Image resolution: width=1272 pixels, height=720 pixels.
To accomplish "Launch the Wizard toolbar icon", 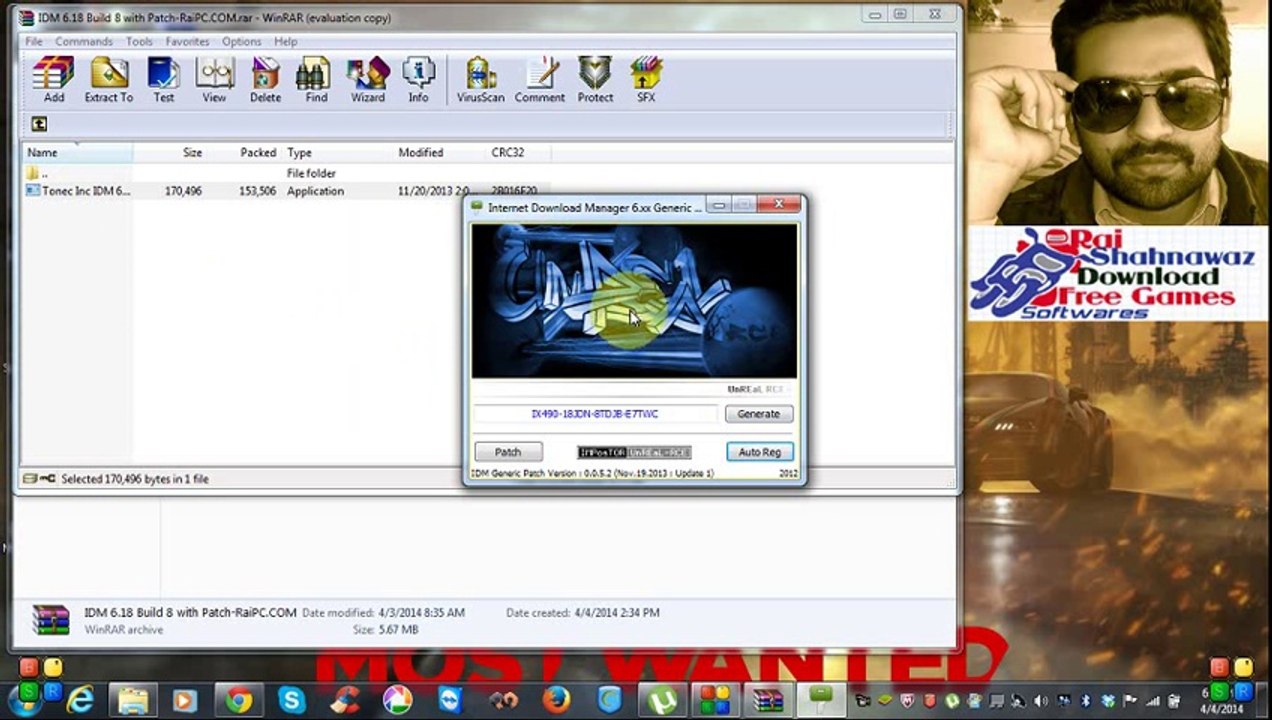I will point(368,80).
